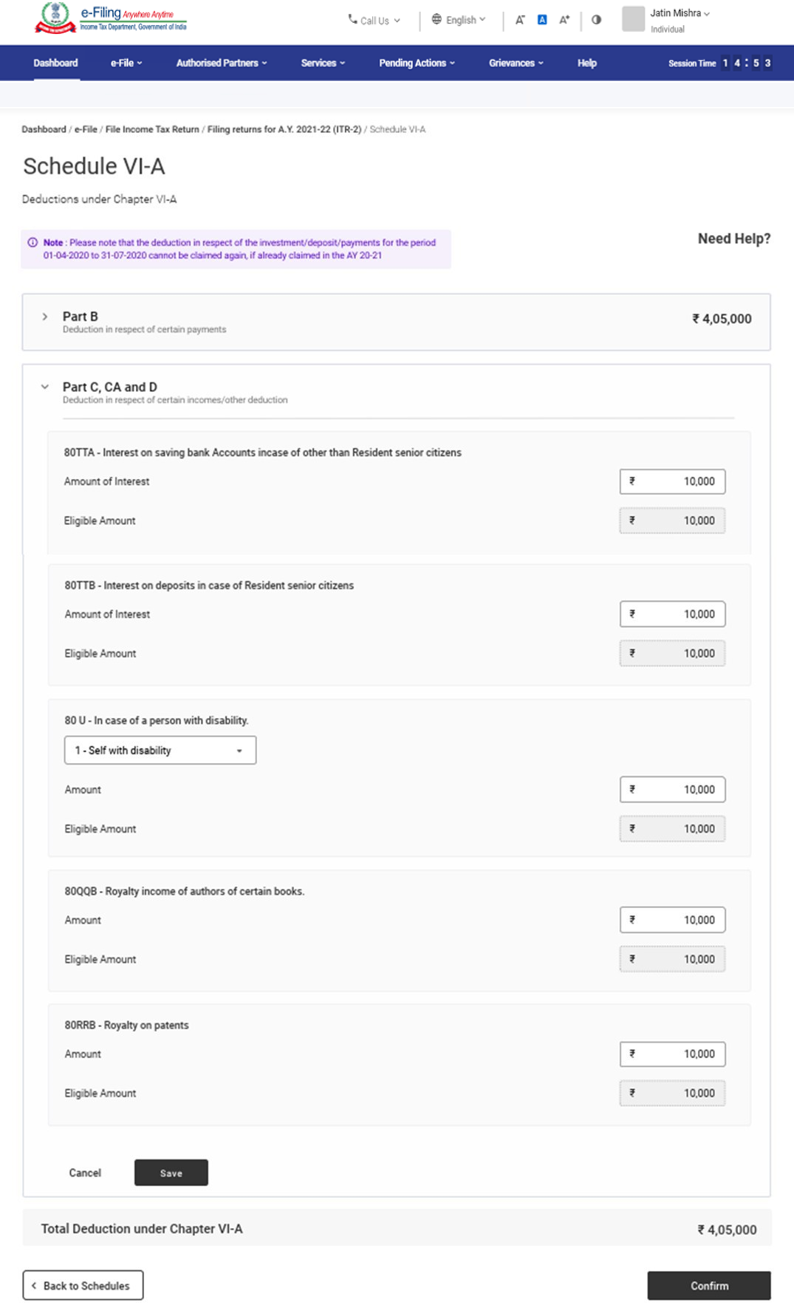The width and height of the screenshot is (794, 1314).
Task: Click the e-Filing portal logo
Action: pos(111,19)
